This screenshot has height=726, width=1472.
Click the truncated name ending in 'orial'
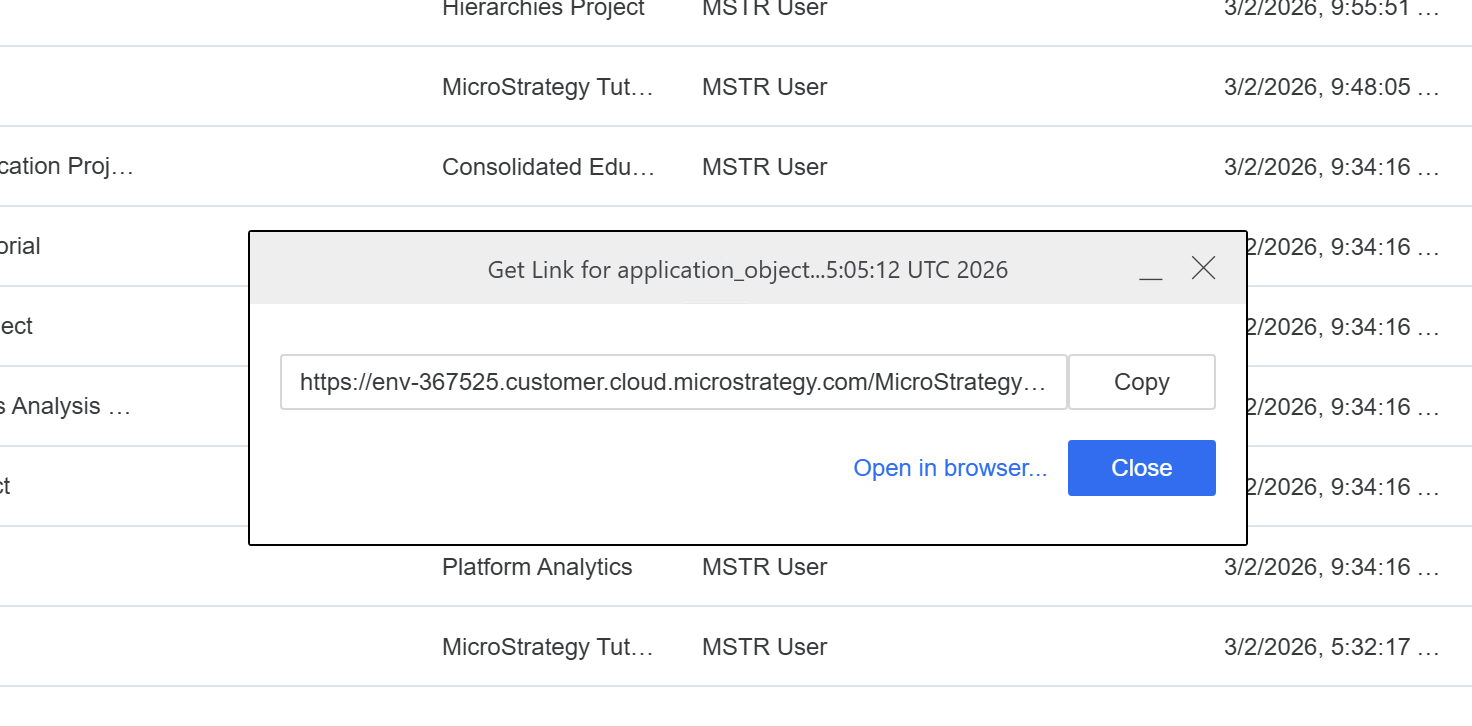pos(20,246)
